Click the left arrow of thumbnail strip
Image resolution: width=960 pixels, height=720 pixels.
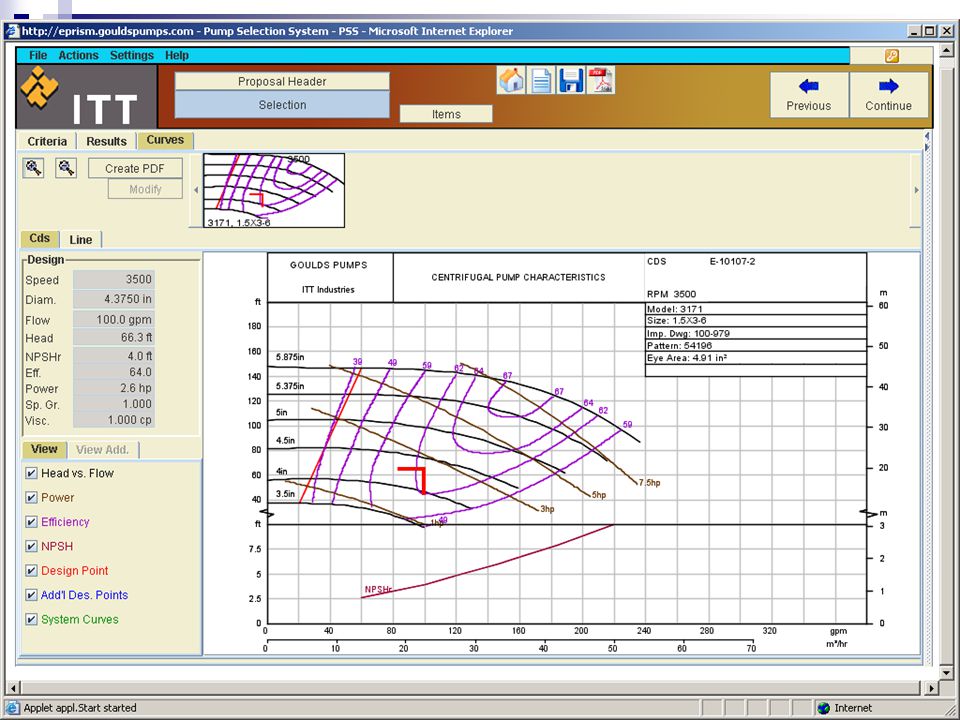point(196,190)
